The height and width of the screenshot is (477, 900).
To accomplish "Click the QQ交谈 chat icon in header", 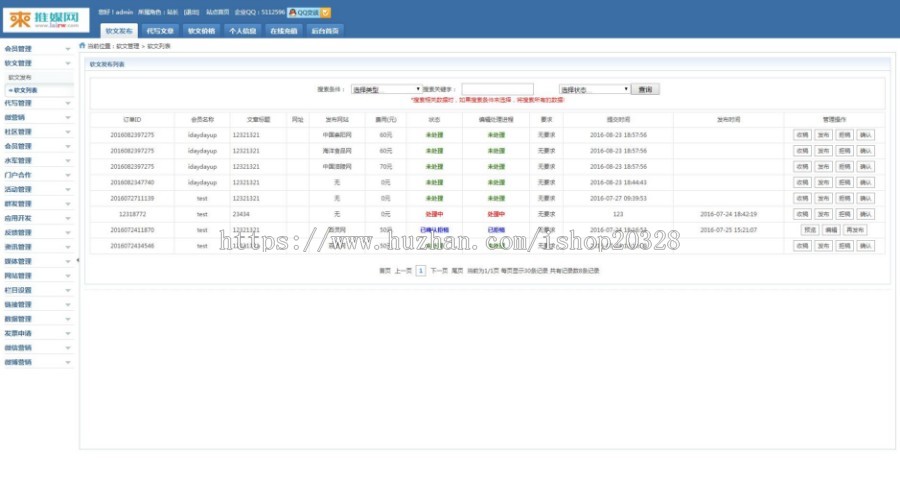I will [308, 12].
